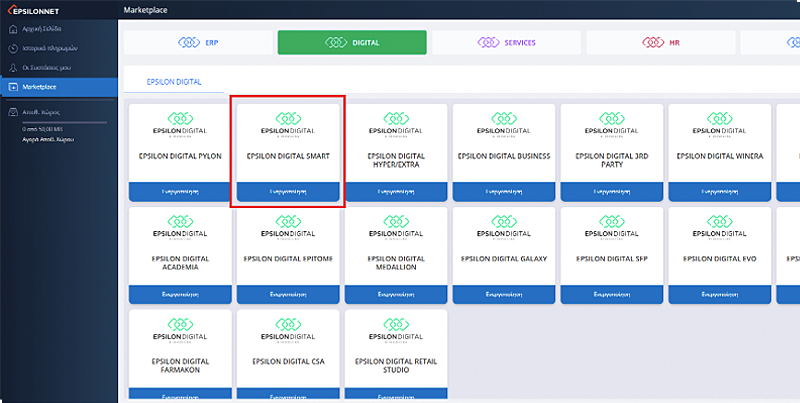This screenshot has width=800, height=403.
Task: Open the ERP category tab
Action: point(198,42)
